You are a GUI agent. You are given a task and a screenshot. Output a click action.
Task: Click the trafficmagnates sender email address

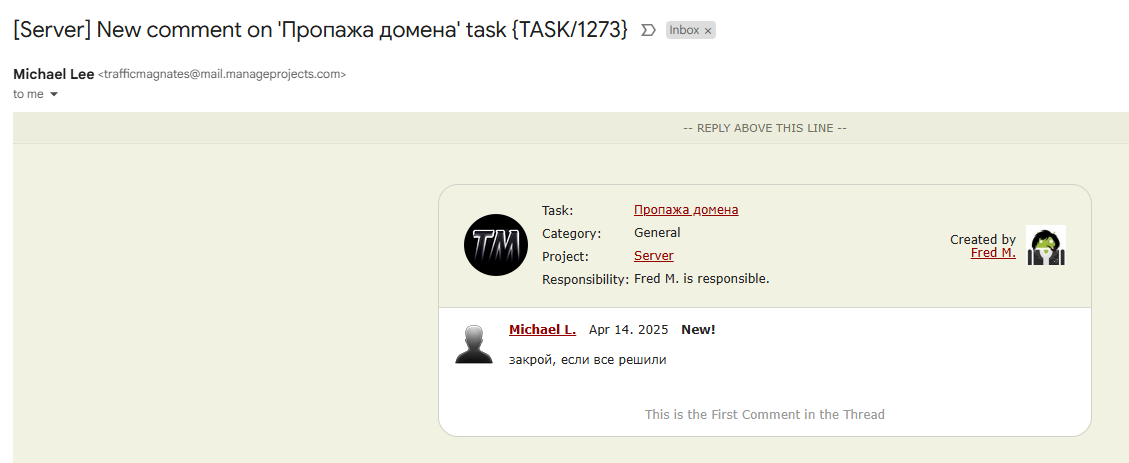coord(222,74)
